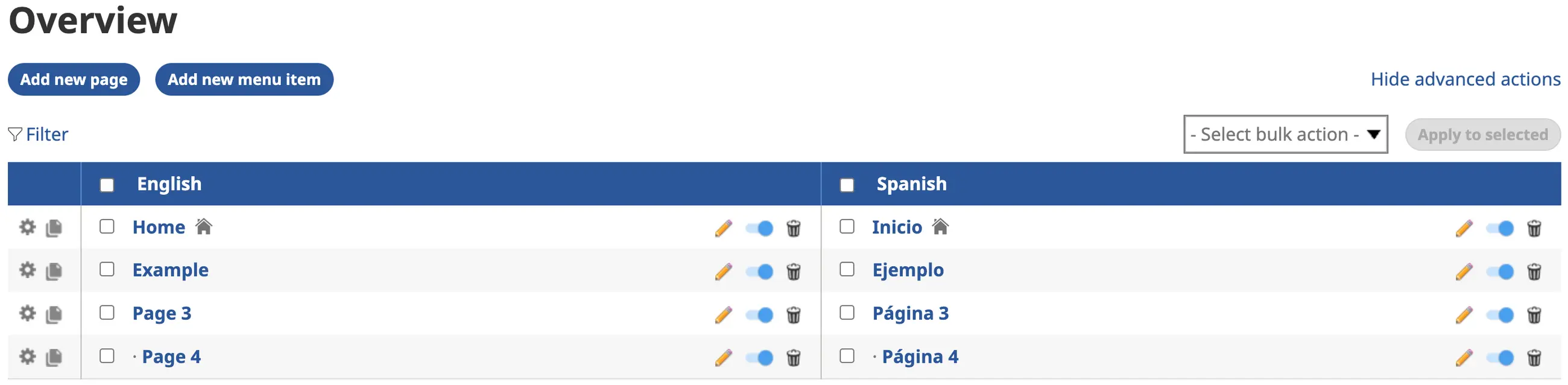
Task: Click the copy icon in the Example row
Action: point(54,271)
